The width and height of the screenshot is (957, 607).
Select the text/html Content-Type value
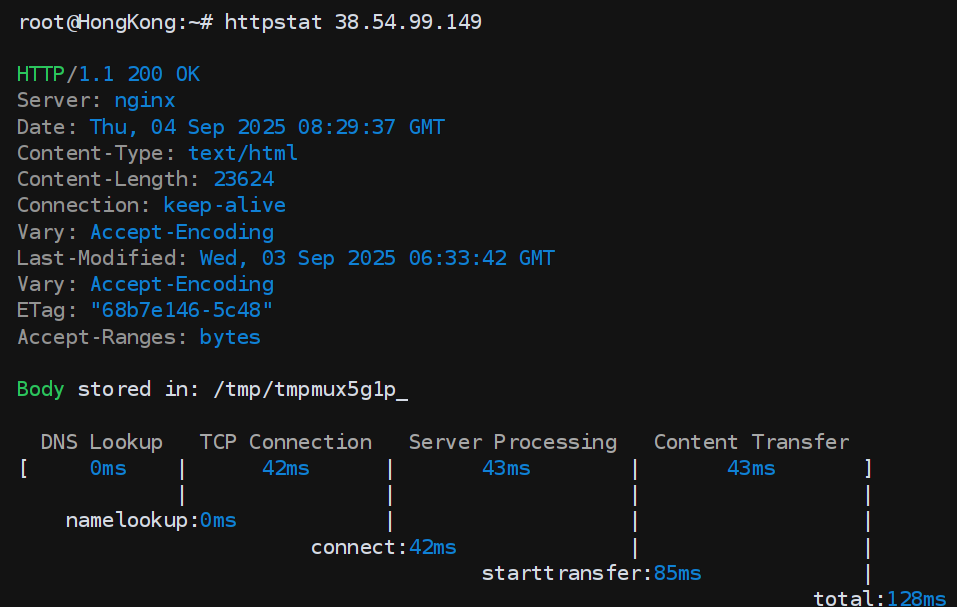pos(243,153)
